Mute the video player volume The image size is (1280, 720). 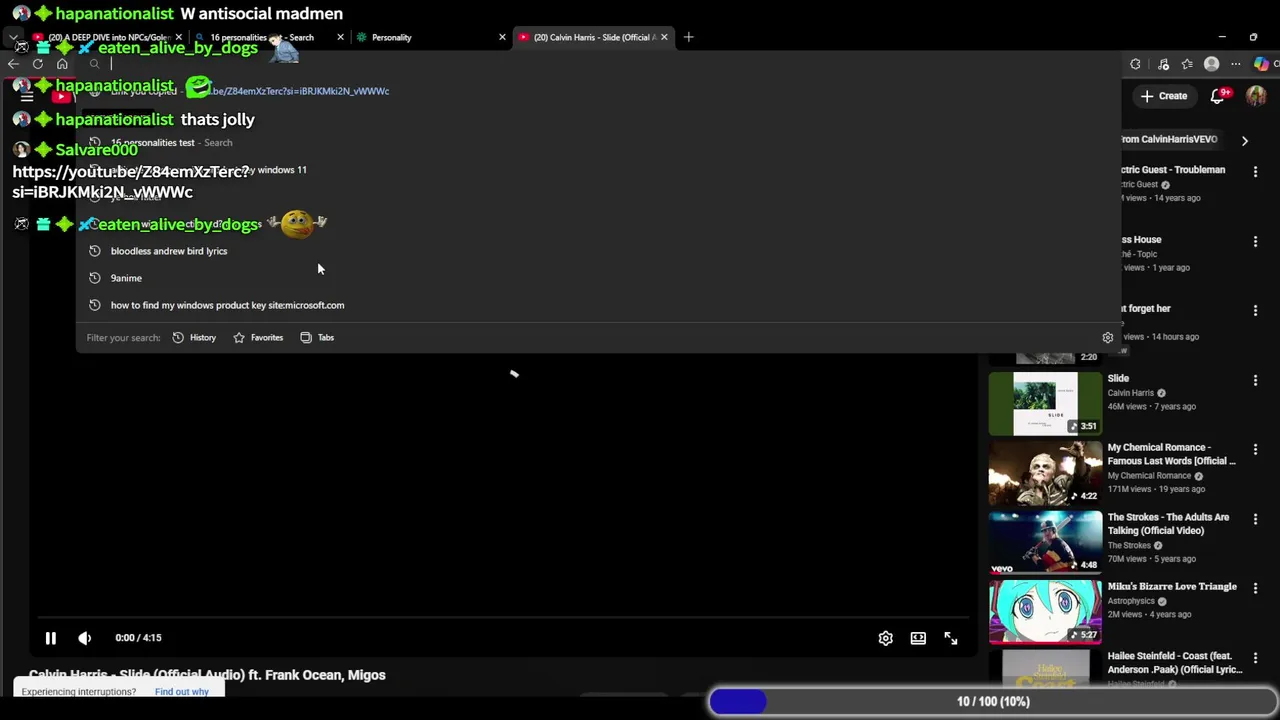pyautogui.click(x=84, y=638)
